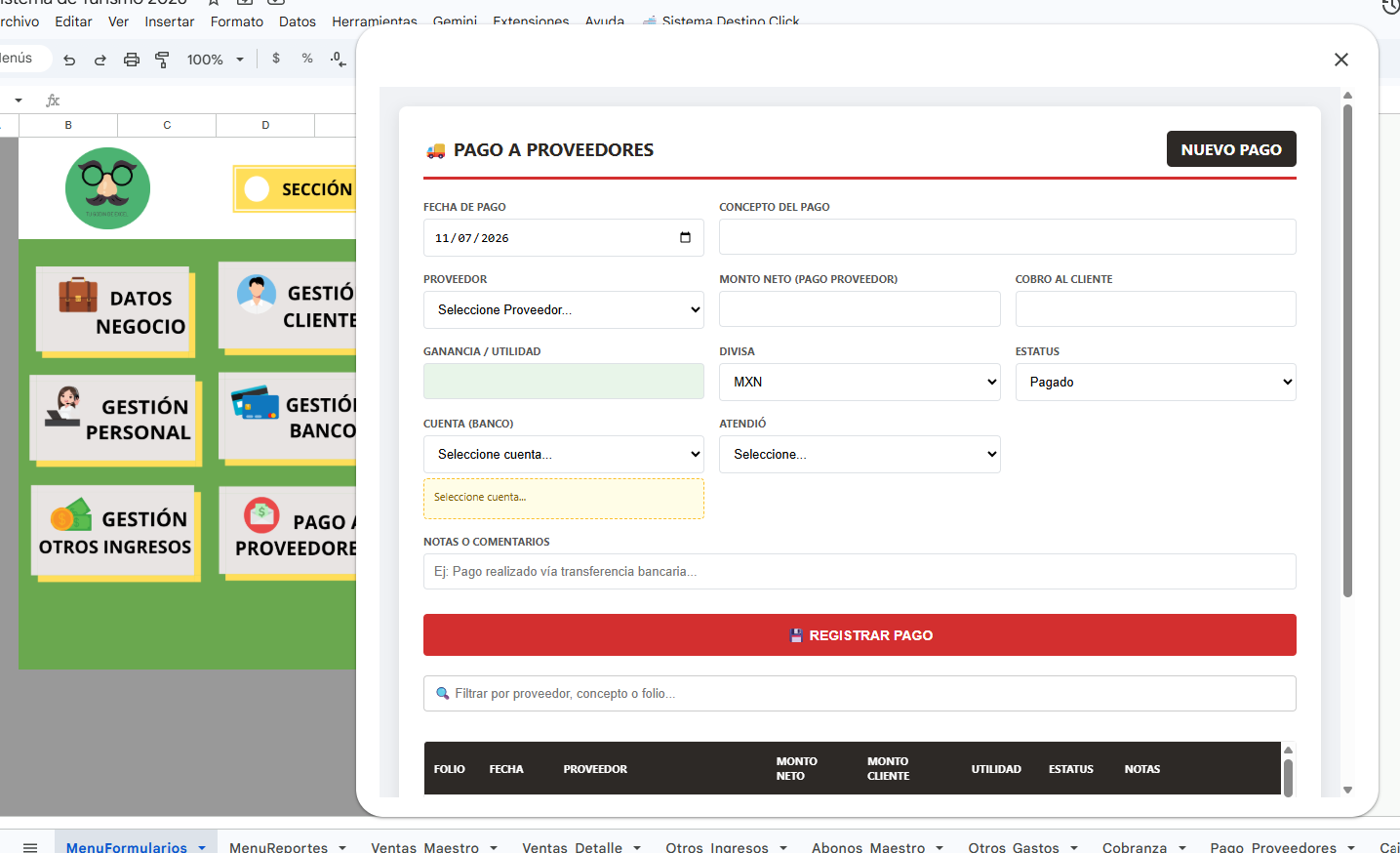Switch to Ventas_Maestro sheet tab
The height and width of the screenshot is (853, 1400).
click(424, 847)
